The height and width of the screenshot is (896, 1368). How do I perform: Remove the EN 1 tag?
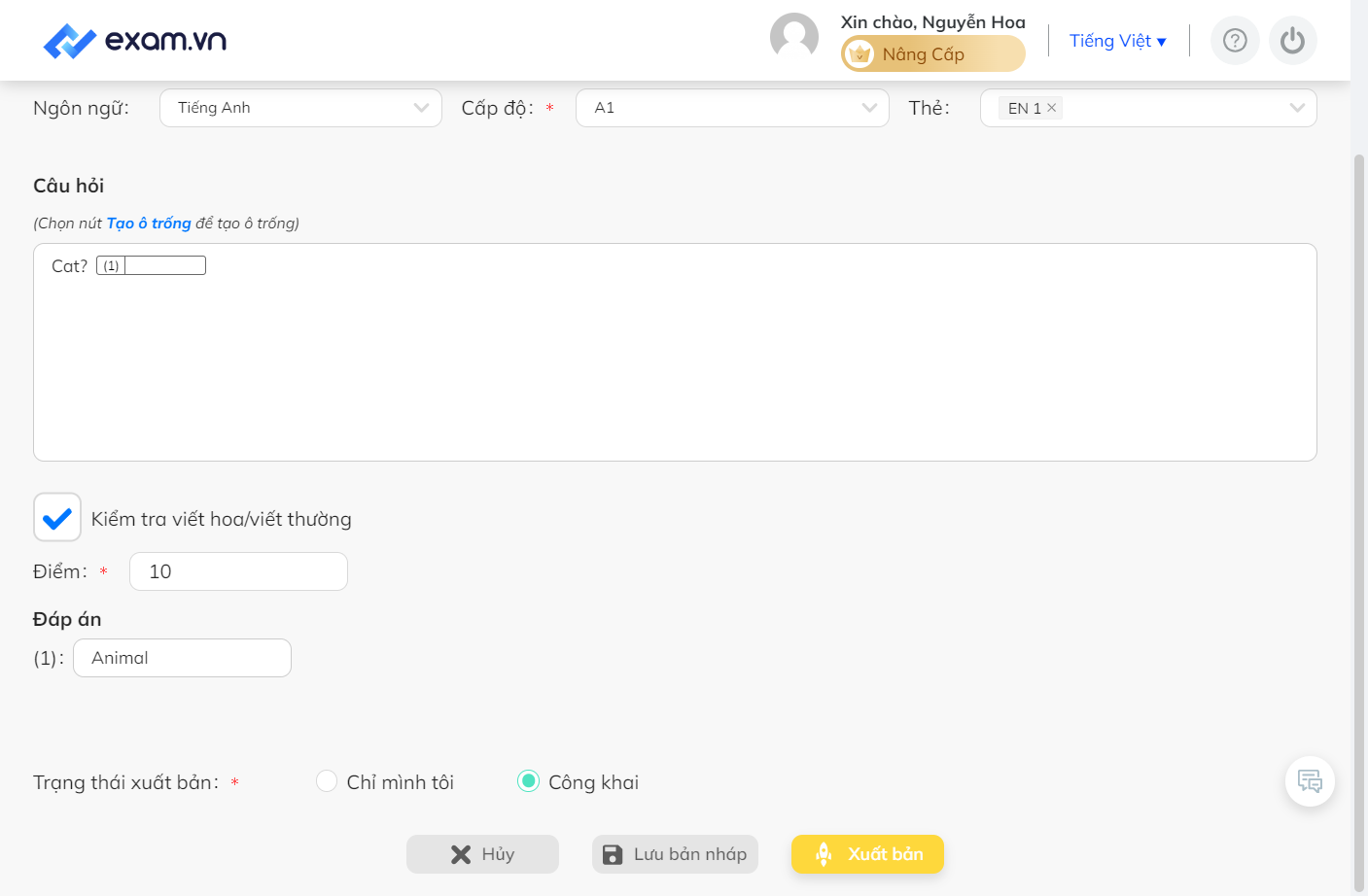[1051, 108]
